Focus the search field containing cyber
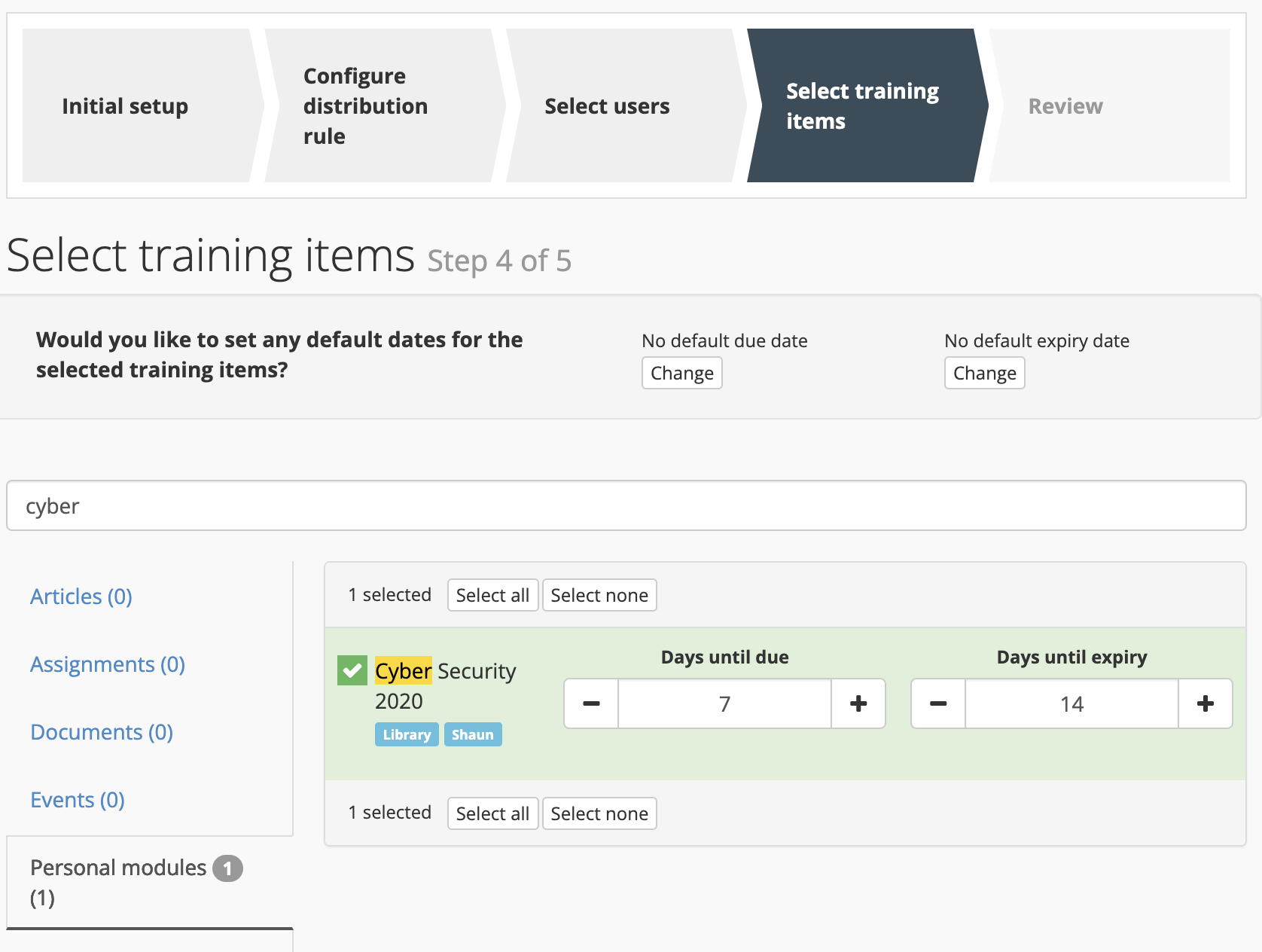The image size is (1262, 952). tap(626, 505)
